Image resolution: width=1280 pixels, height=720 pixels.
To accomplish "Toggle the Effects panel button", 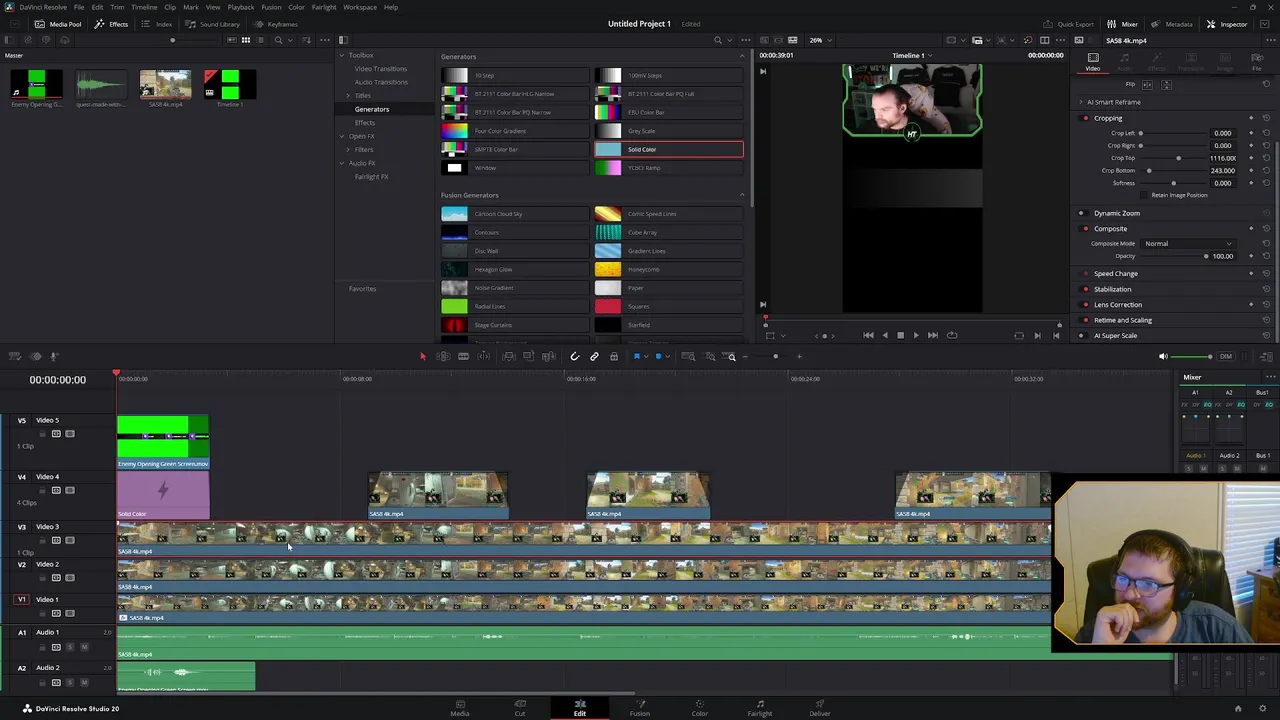I will pyautogui.click(x=112, y=24).
